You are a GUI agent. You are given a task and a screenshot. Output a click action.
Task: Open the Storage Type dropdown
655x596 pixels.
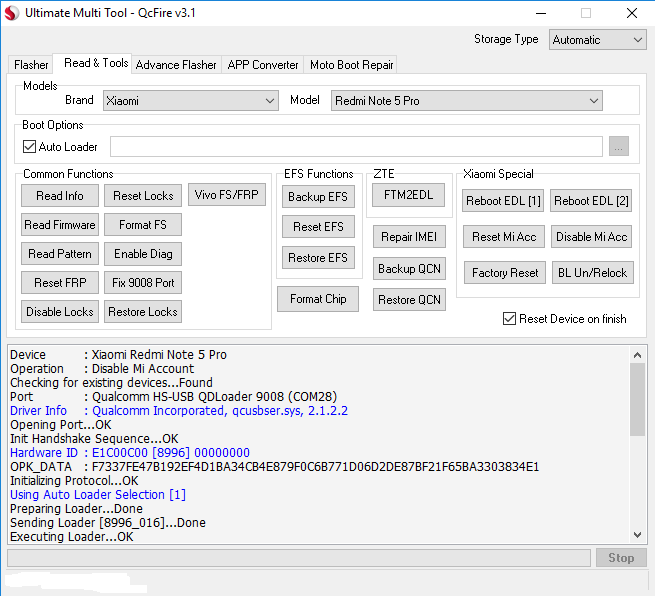pos(597,40)
